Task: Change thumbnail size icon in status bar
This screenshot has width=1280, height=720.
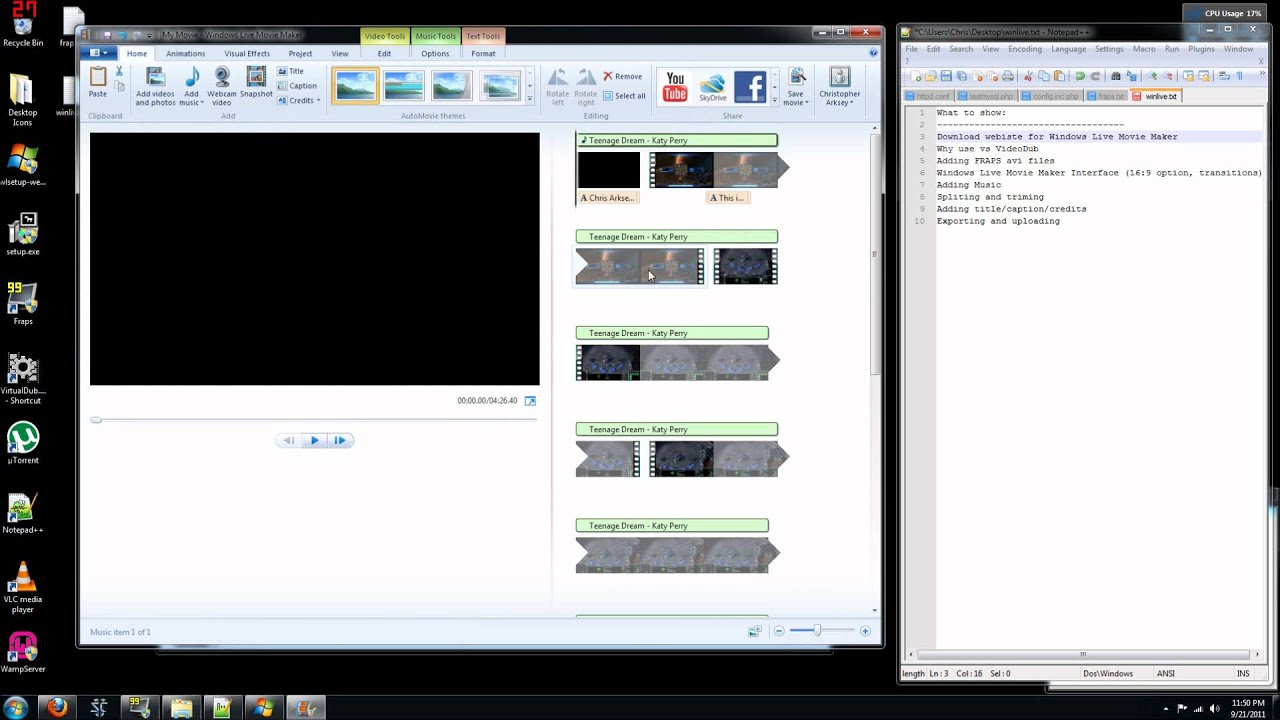Action: click(x=754, y=631)
